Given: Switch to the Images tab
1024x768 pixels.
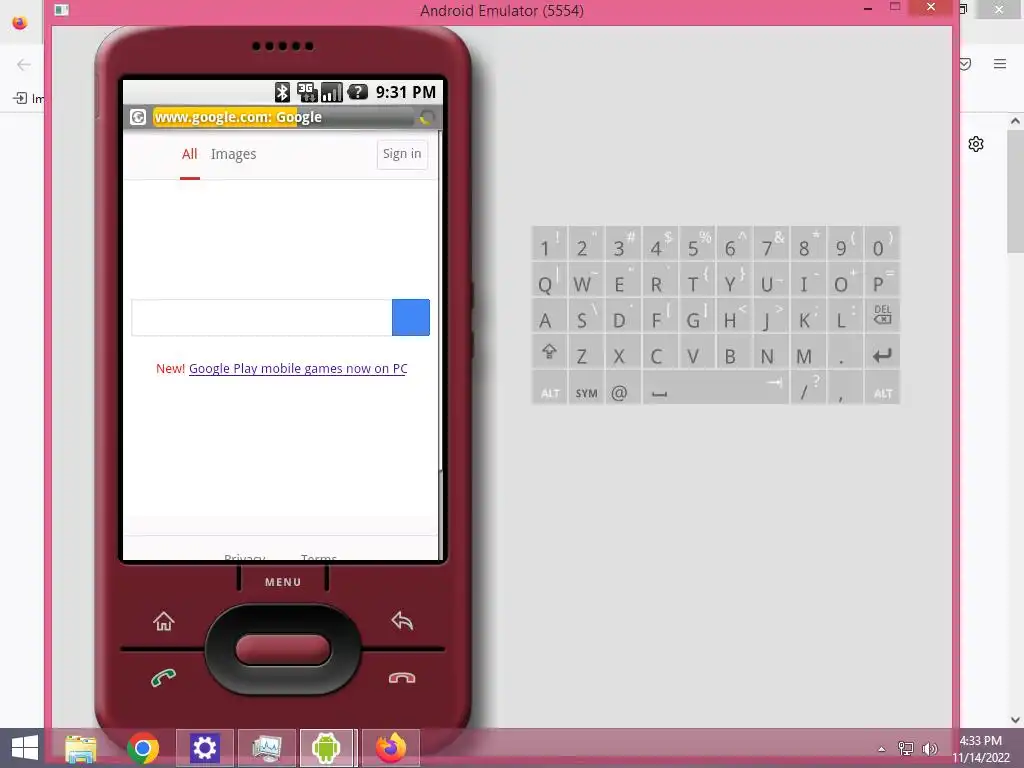Looking at the screenshot, I should click(233, 154).
